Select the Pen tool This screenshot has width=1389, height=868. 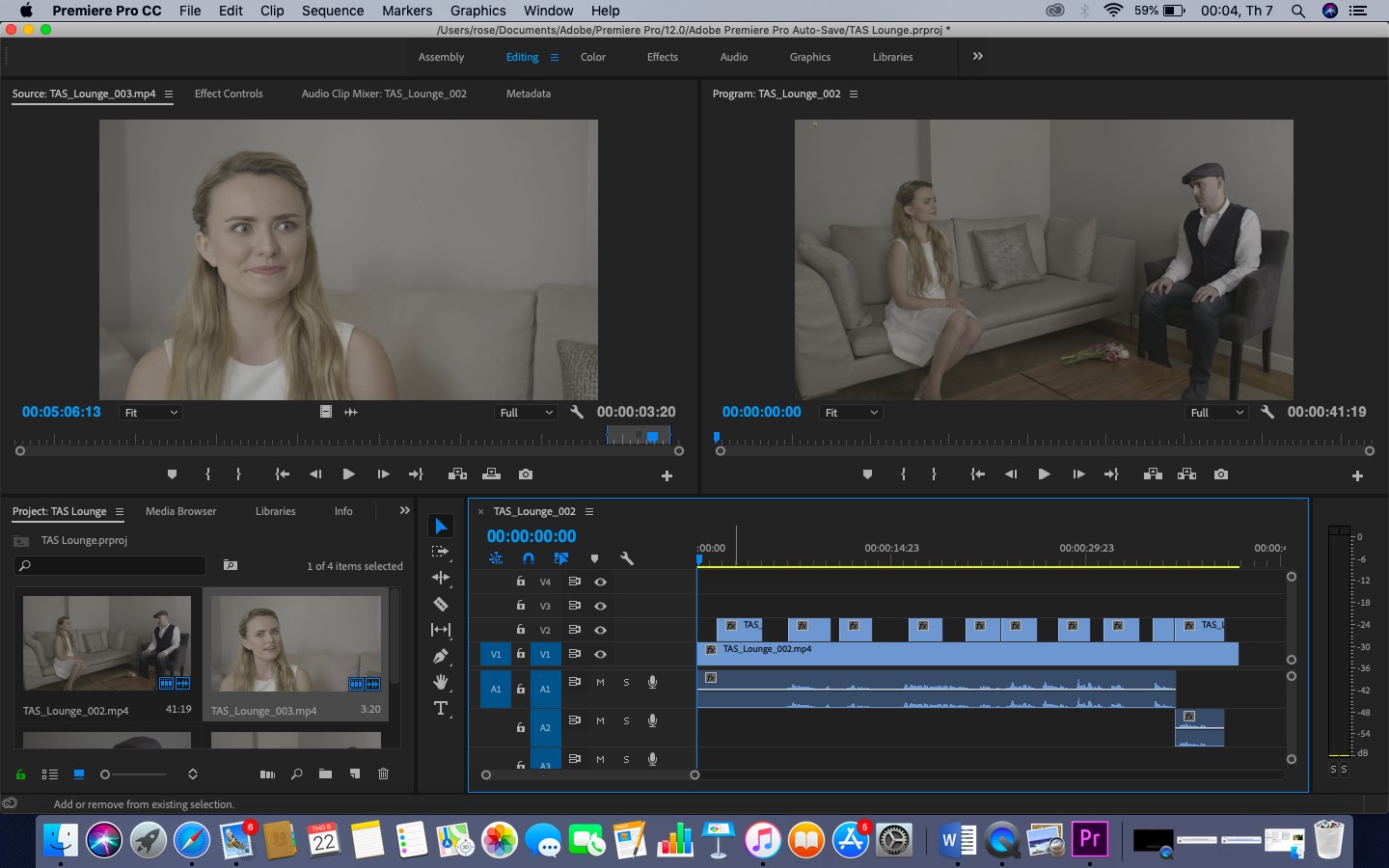(441, 656)
